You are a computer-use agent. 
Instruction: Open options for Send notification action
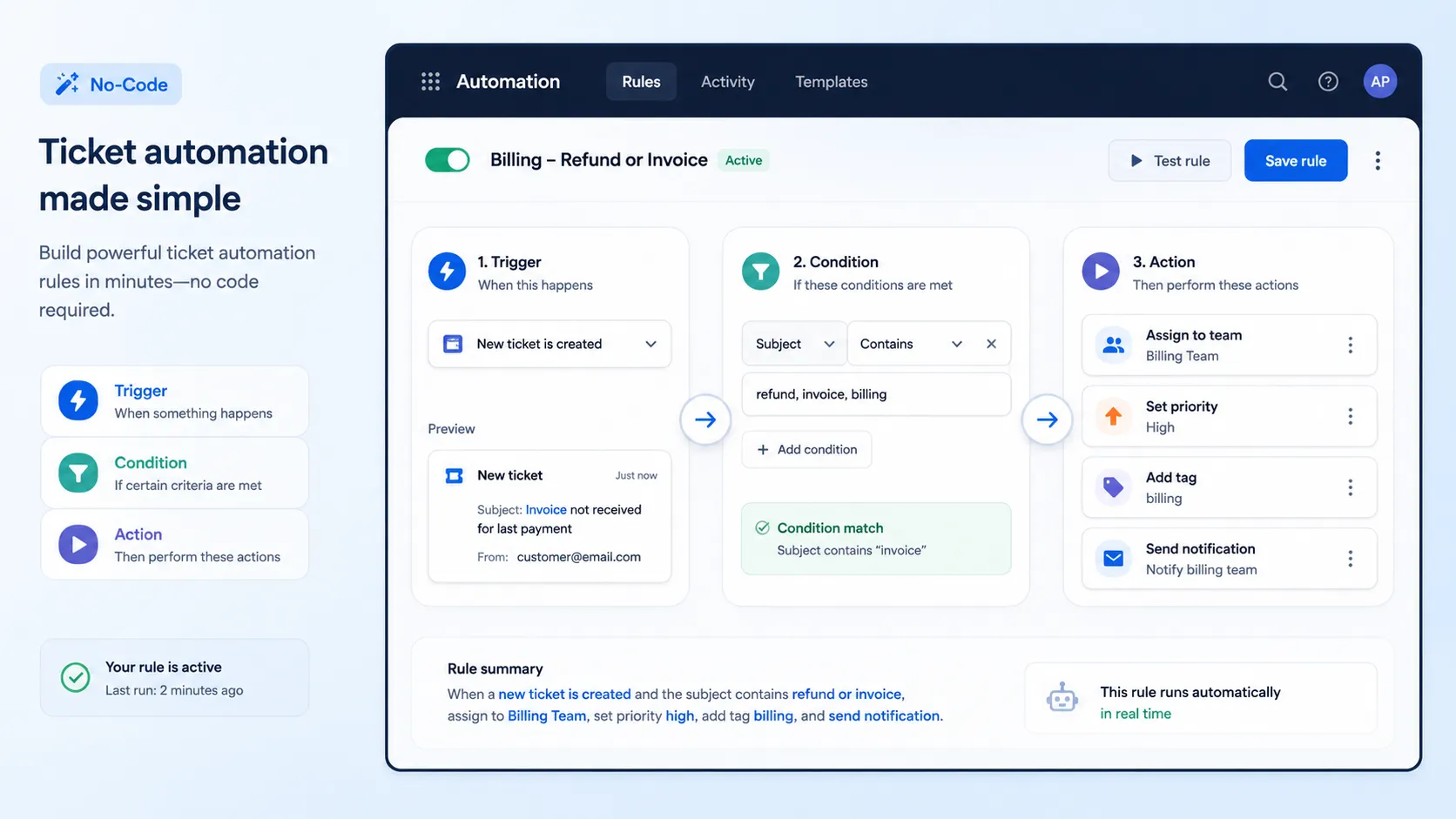(x=1351, y=559)
